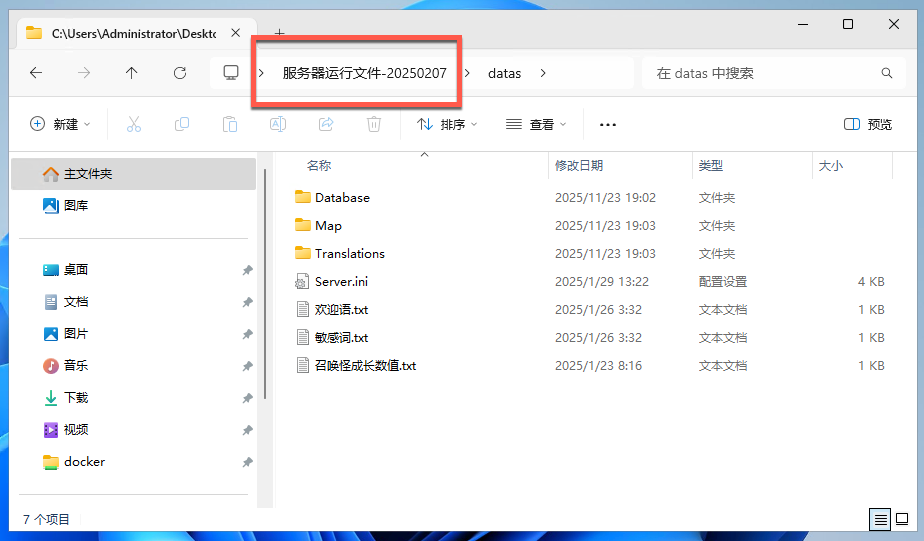Click the forward navigation arrow
Viewport: 924px width, 541px height.
[84, 73]
